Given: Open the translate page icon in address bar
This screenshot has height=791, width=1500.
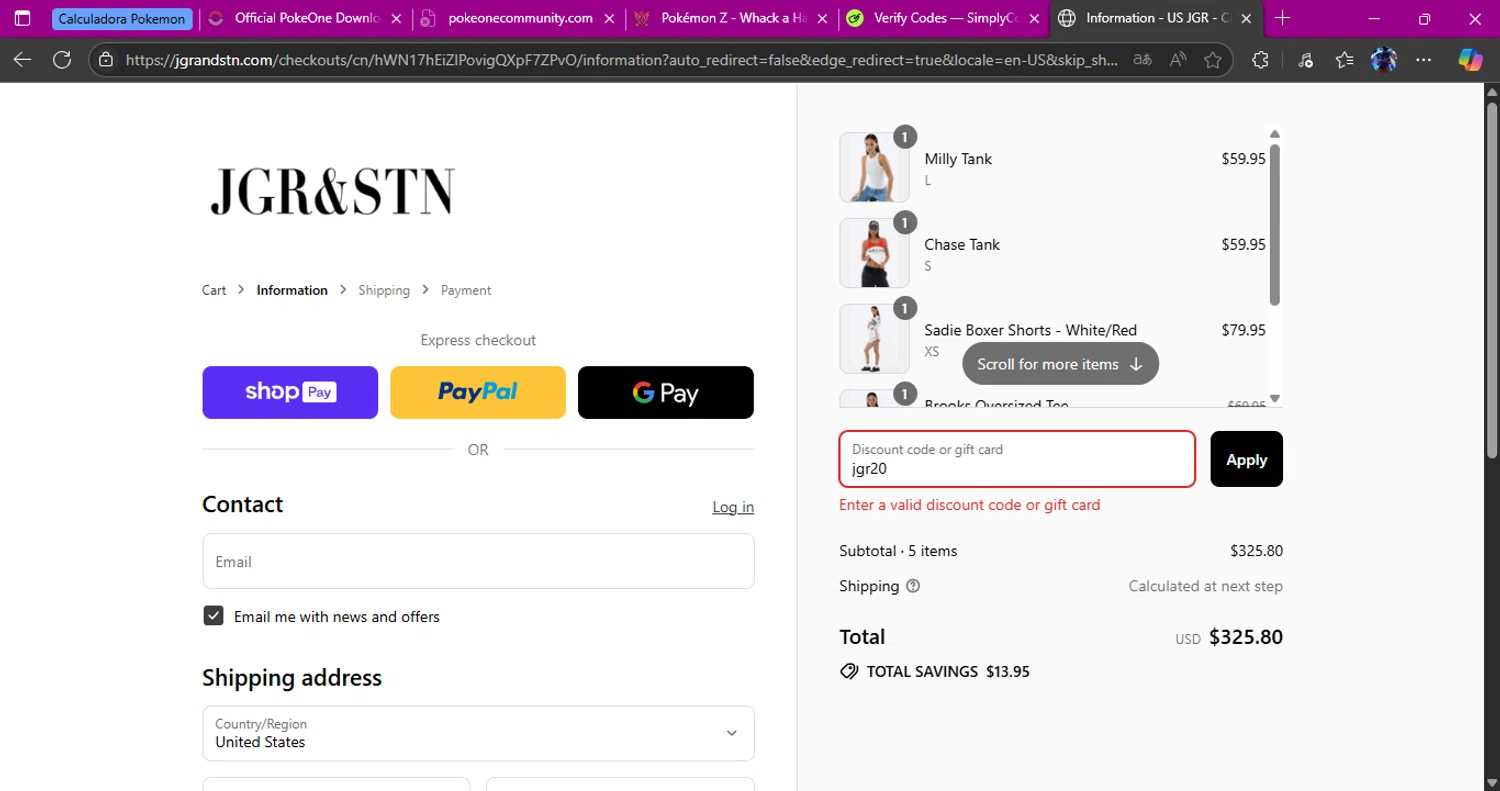Looking at the screenshot, I should pos(1141,60).
